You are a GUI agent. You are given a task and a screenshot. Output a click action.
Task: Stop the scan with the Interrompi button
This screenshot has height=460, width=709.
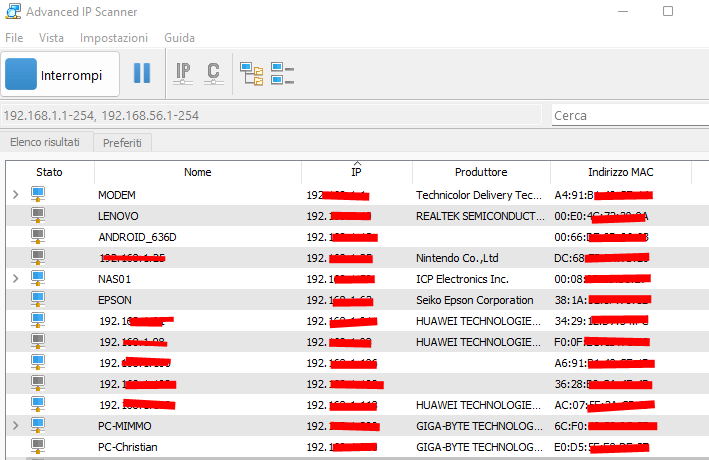(60, 74)
